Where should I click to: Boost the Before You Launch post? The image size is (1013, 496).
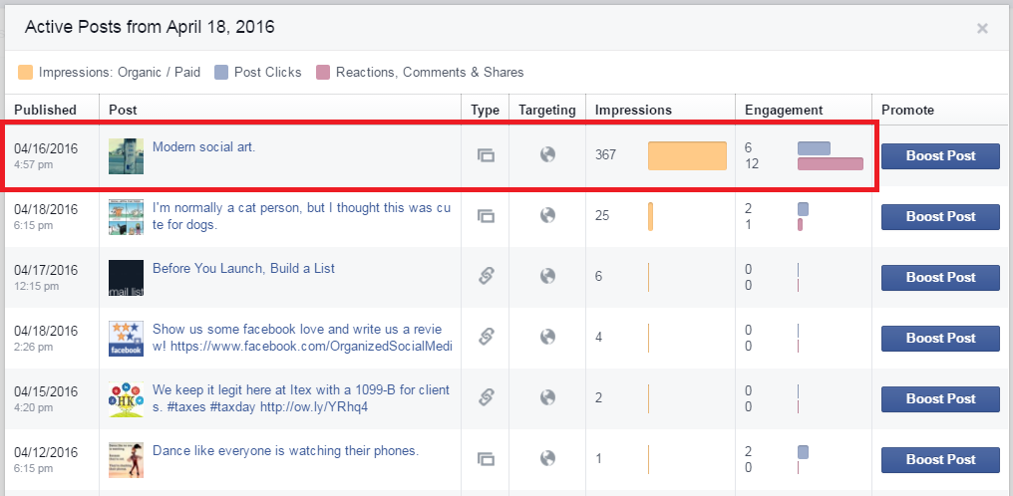941,277
